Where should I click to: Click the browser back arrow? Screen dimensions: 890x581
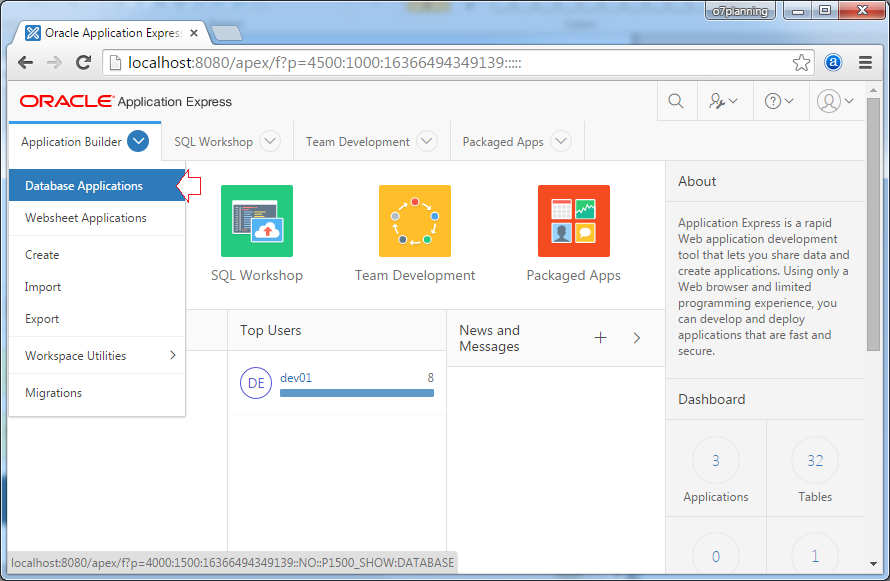coord(26,62)
